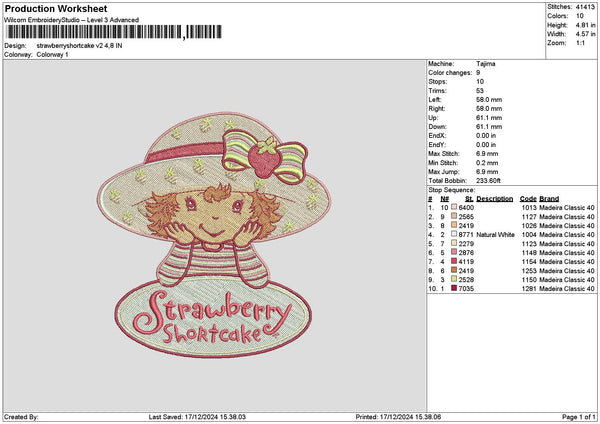Click the Page 1 of 1 indicator
600x424 pixels.
(579, 417)
